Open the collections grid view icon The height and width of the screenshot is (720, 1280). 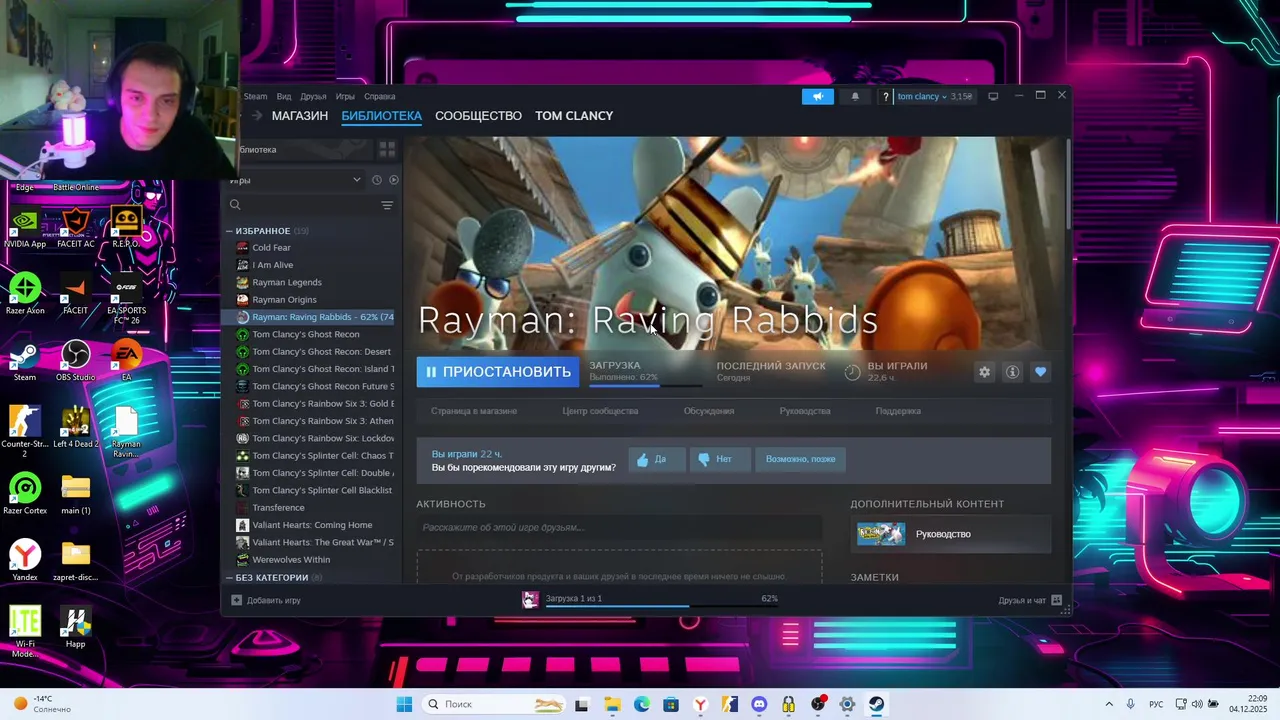click(387, 149)
